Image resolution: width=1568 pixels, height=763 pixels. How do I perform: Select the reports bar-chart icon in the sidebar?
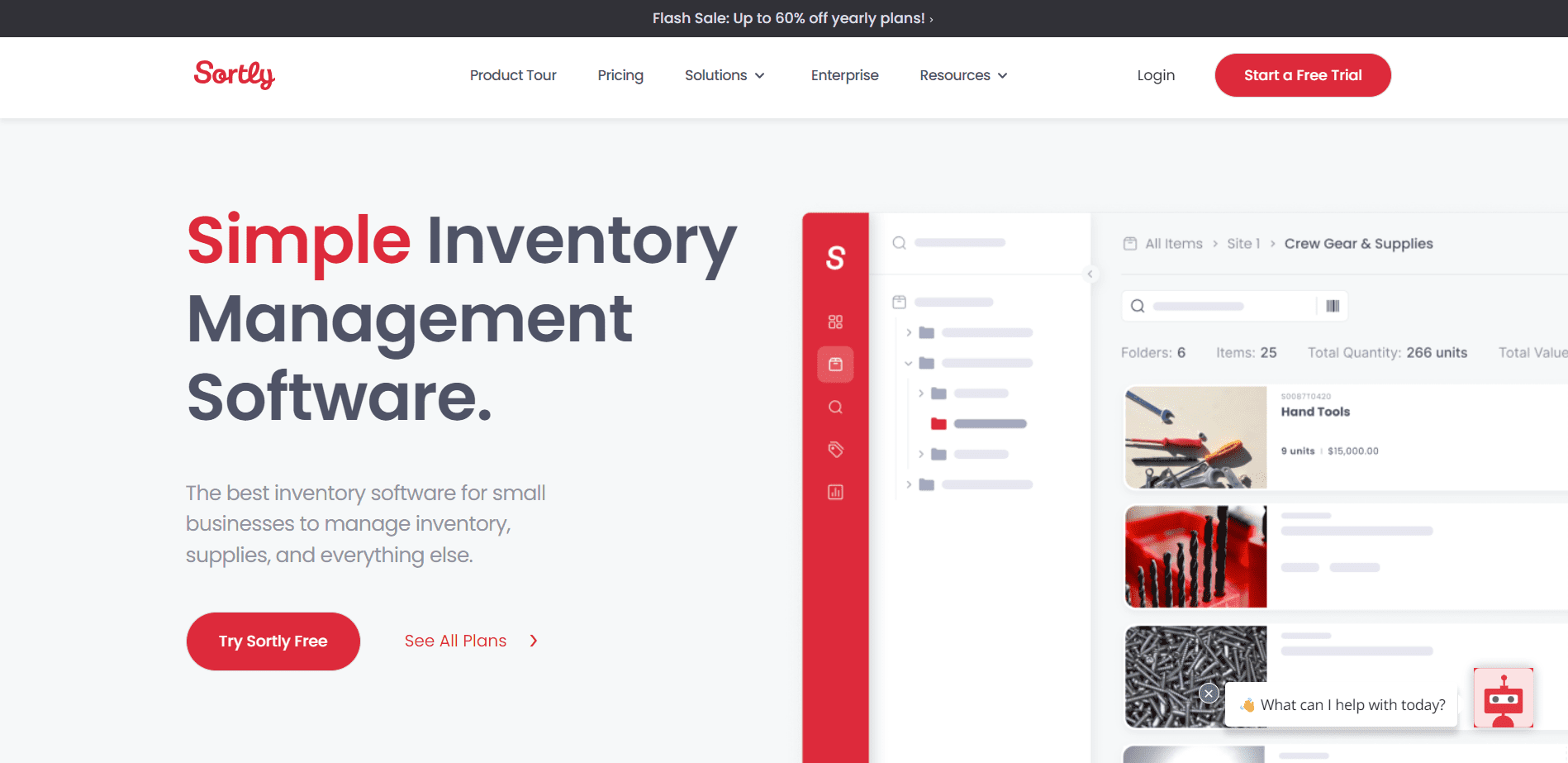835,491
